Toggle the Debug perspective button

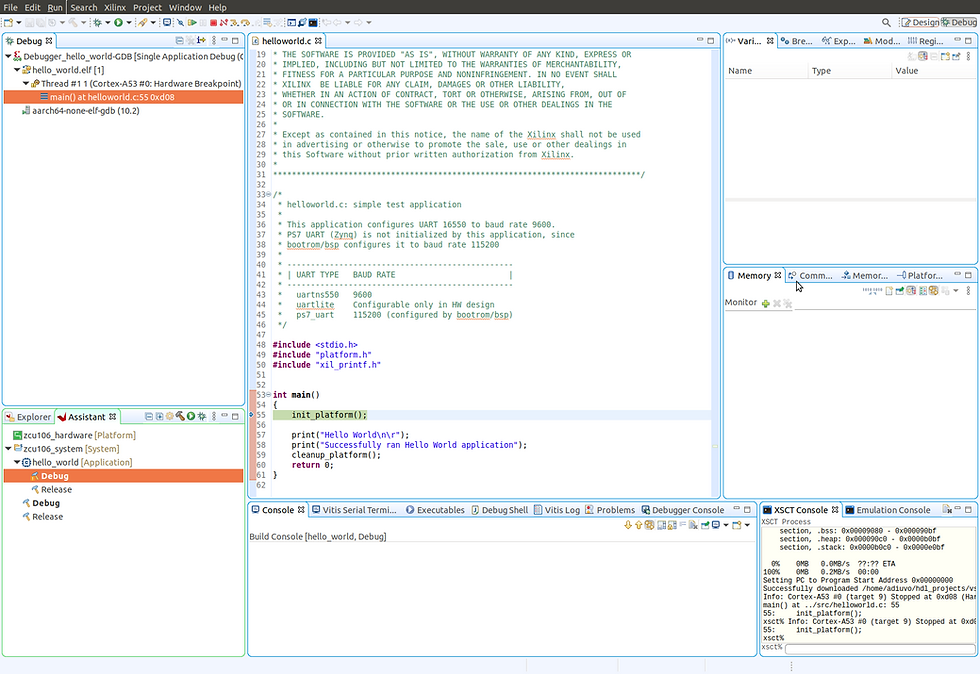[959, 23]
